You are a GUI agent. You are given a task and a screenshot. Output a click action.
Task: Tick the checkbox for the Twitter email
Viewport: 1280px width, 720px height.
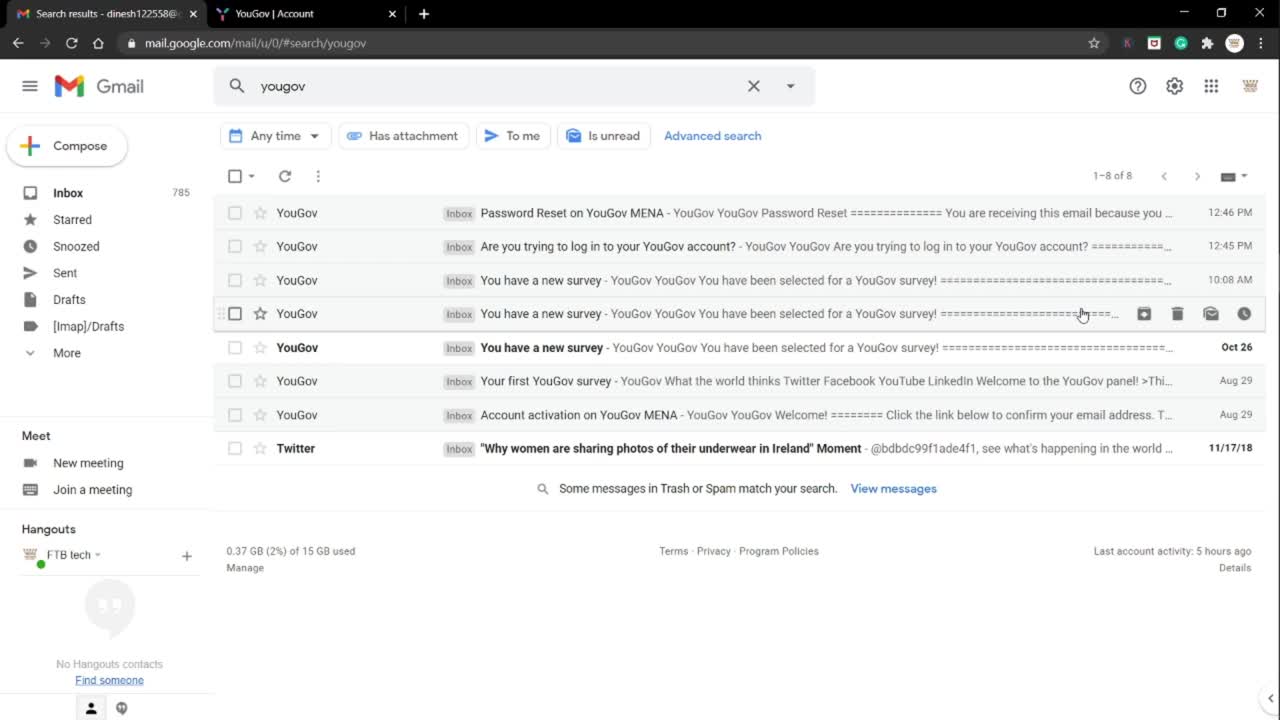[x=235, y=448]
